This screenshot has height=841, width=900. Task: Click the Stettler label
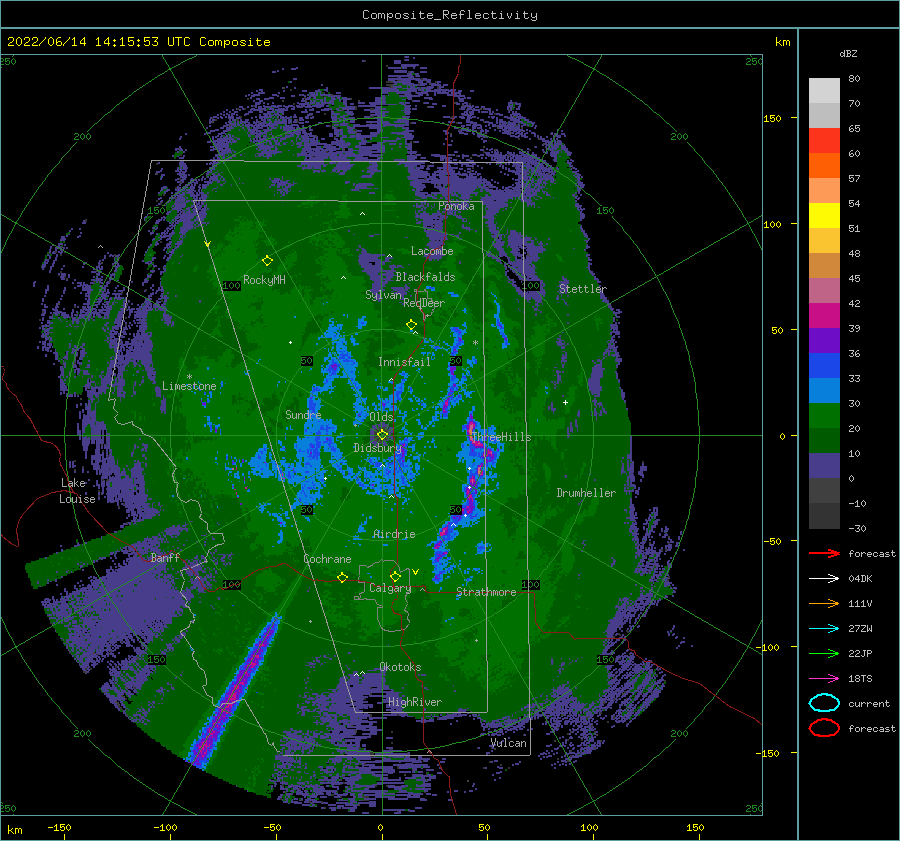pos(583,289)
